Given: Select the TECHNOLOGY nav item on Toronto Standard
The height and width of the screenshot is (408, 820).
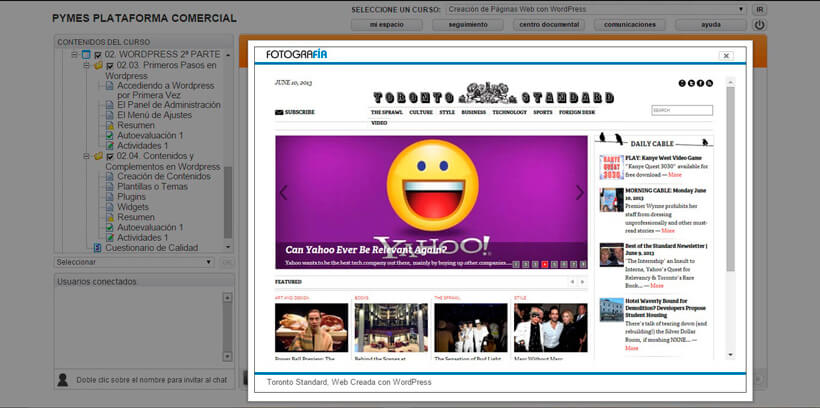Looking at the screenshot, I should pos(509,112).
